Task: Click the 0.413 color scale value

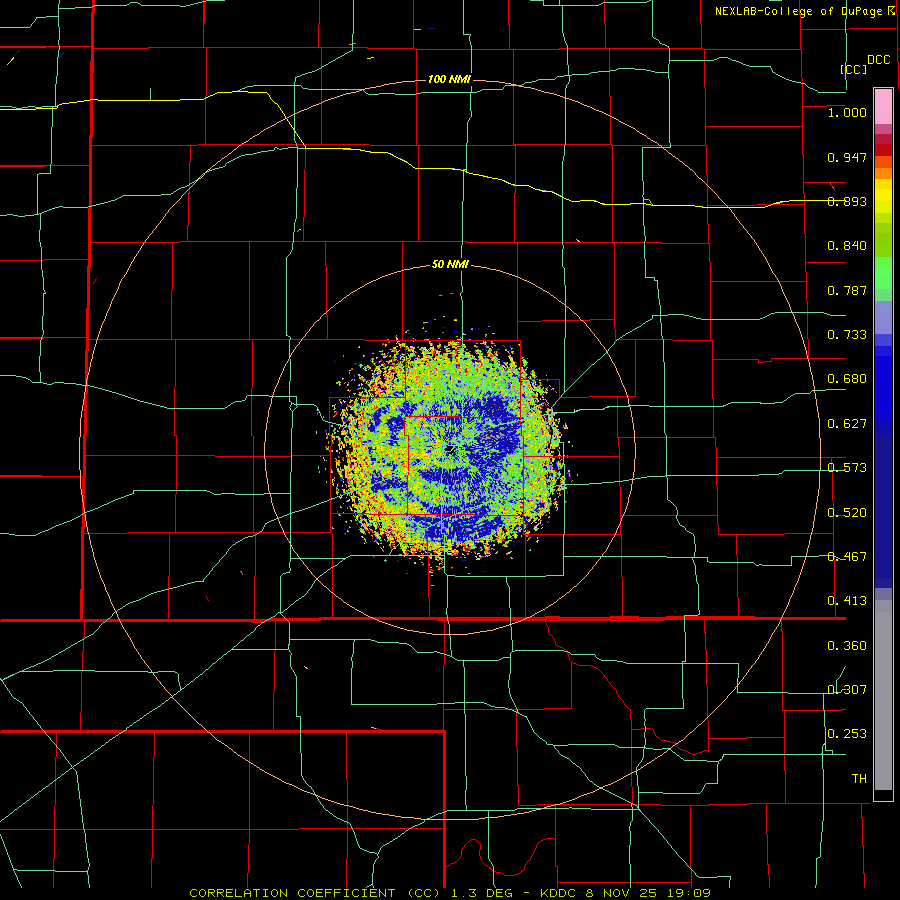Action: 847,601
